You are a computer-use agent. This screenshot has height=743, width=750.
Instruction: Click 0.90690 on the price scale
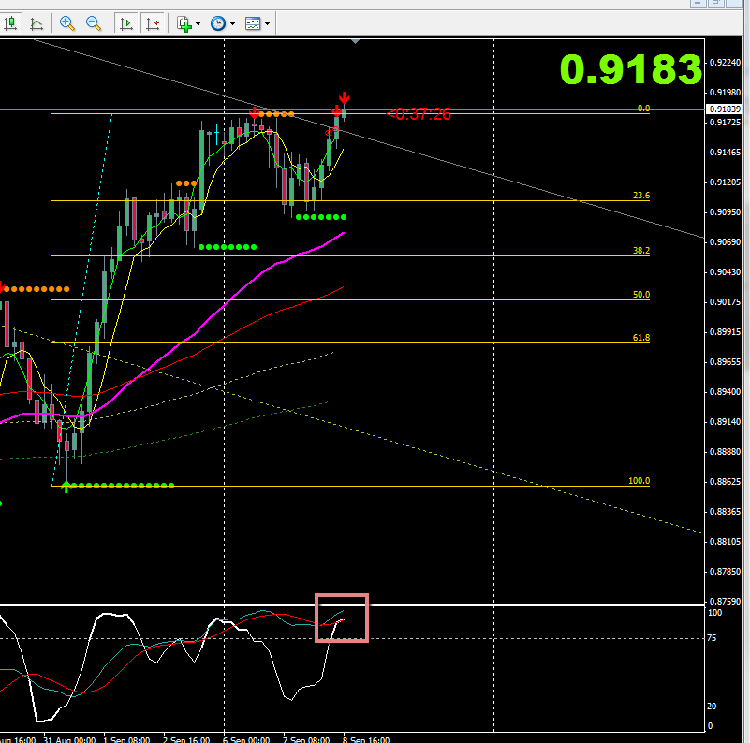click(725, 242)
